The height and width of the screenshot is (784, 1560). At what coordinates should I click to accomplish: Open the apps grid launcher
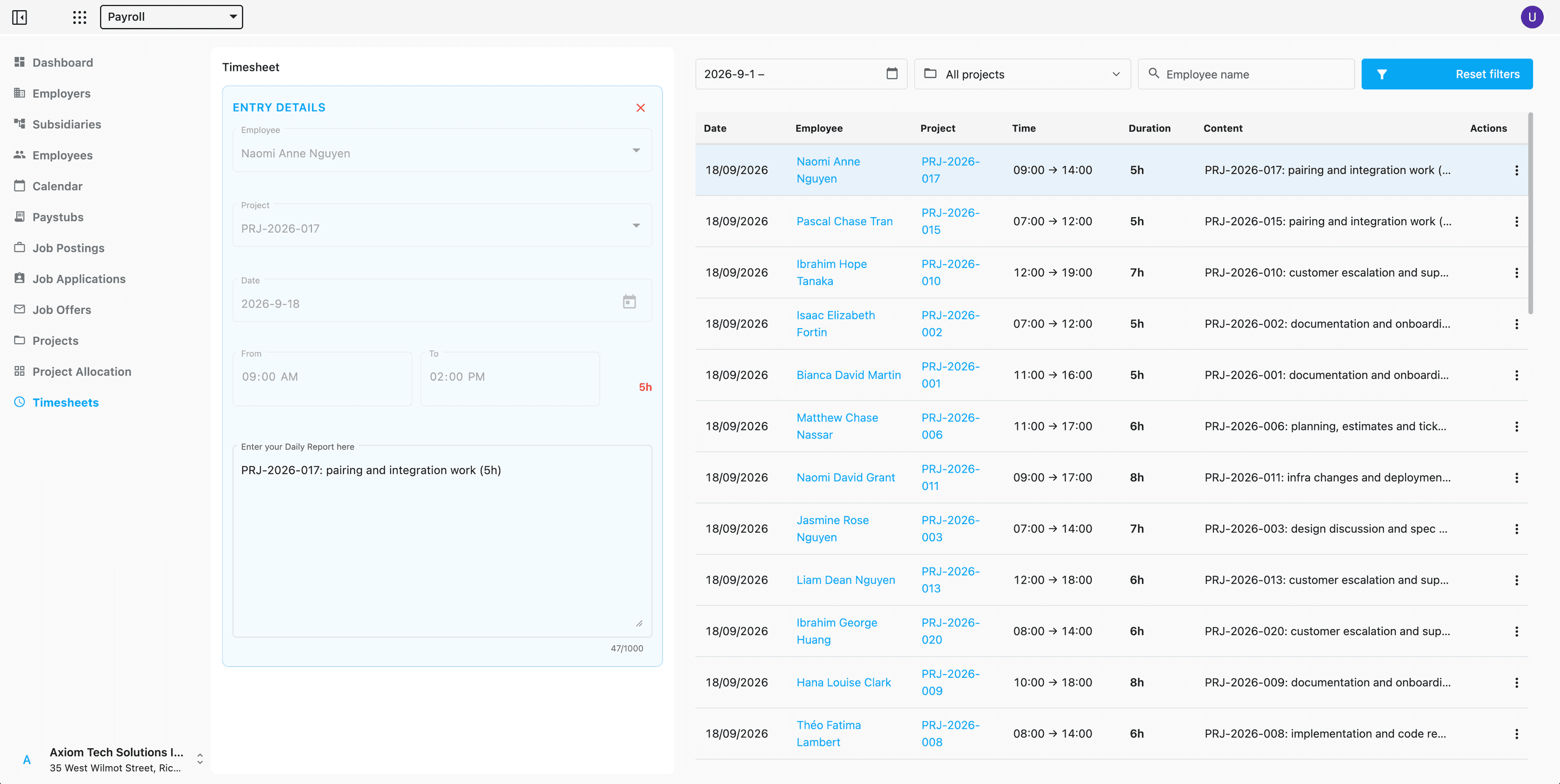79,17
